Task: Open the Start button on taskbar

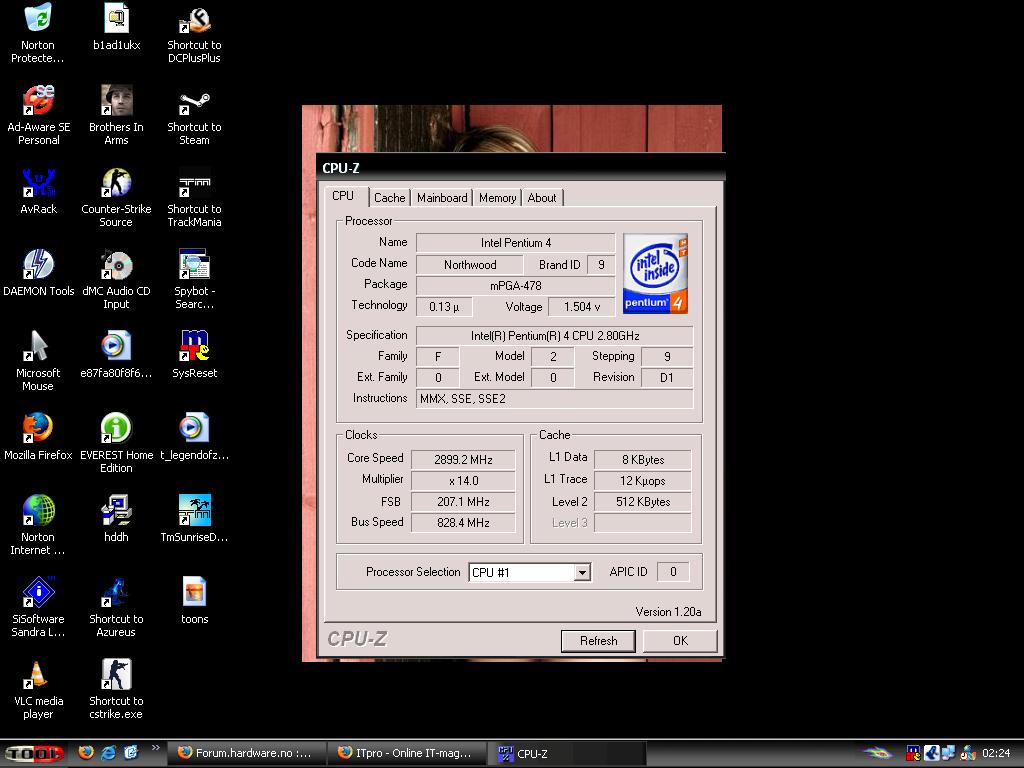Action: pos(34,754)
